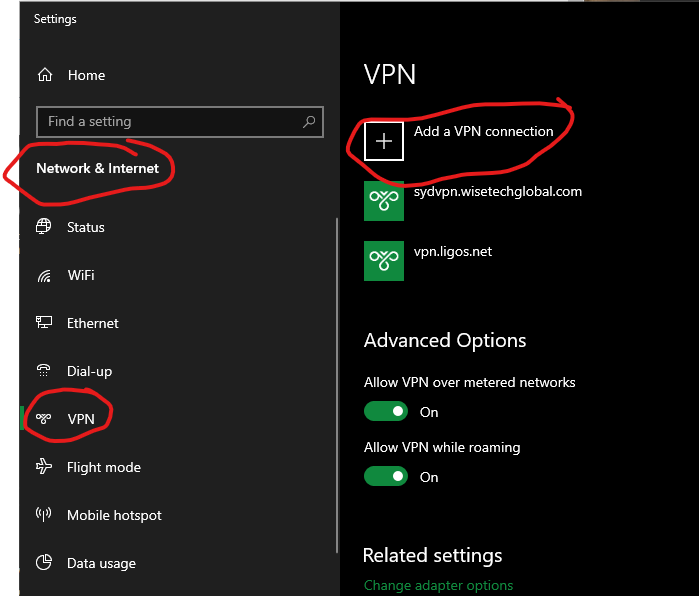Select the Flight mode airplane icon
This screenshot has height=596, width=699.
44,466
